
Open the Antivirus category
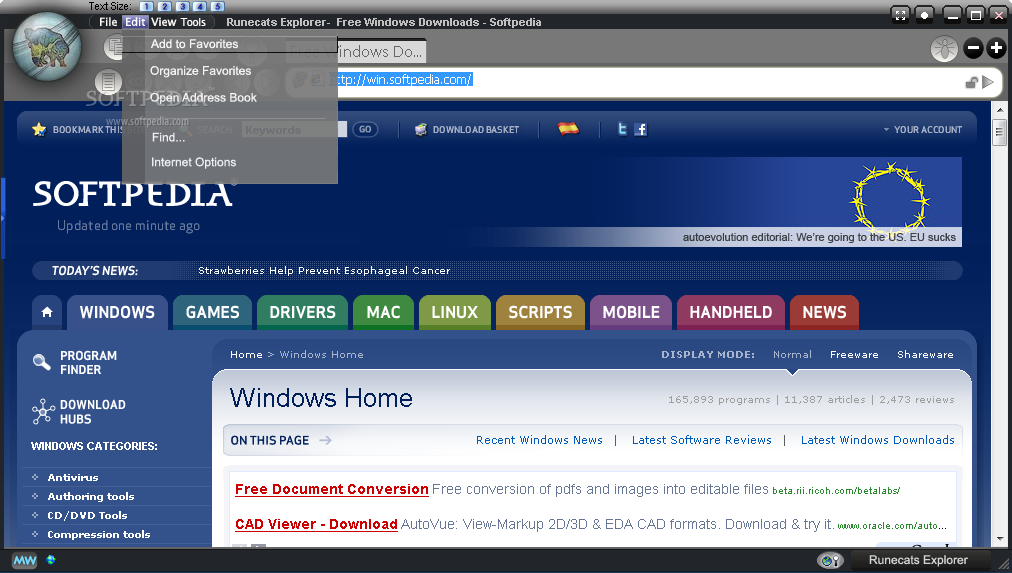click(x=73, y=478)
